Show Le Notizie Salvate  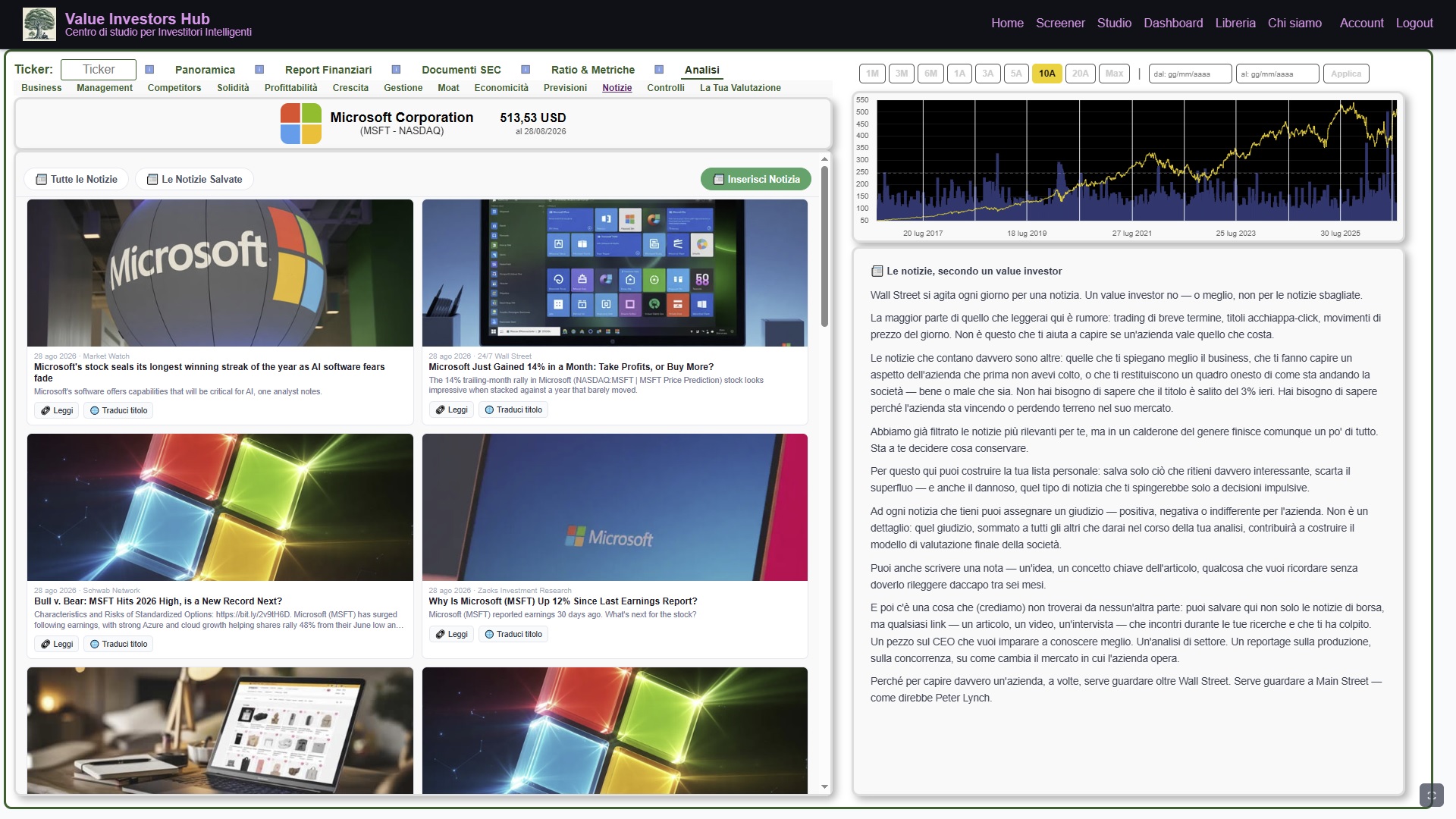pyautogui.click(x=194, y=180)
